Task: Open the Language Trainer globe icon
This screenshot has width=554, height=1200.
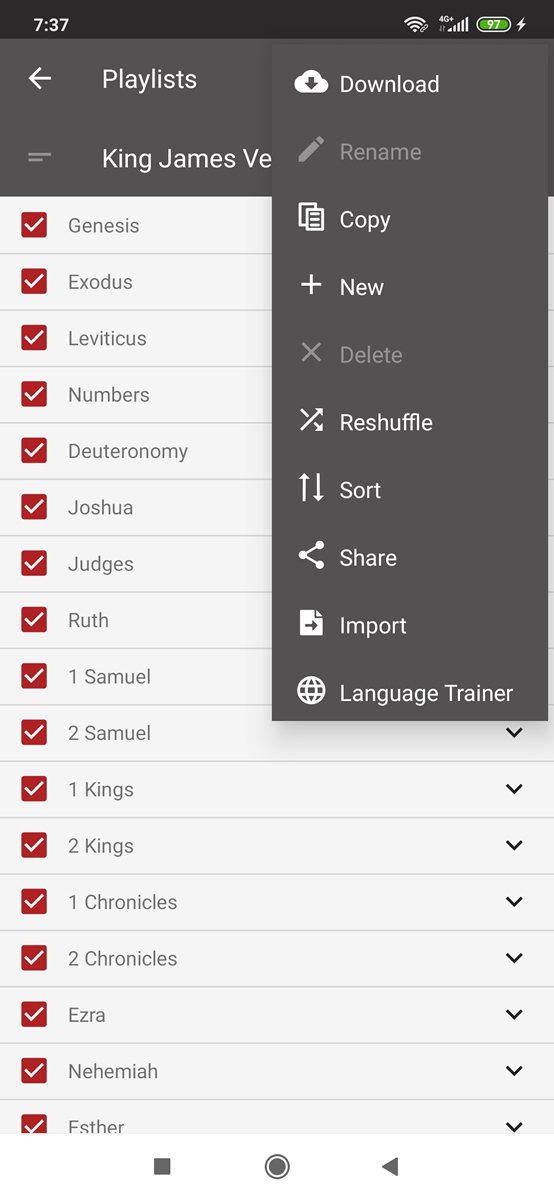Action: pos(311,692)
